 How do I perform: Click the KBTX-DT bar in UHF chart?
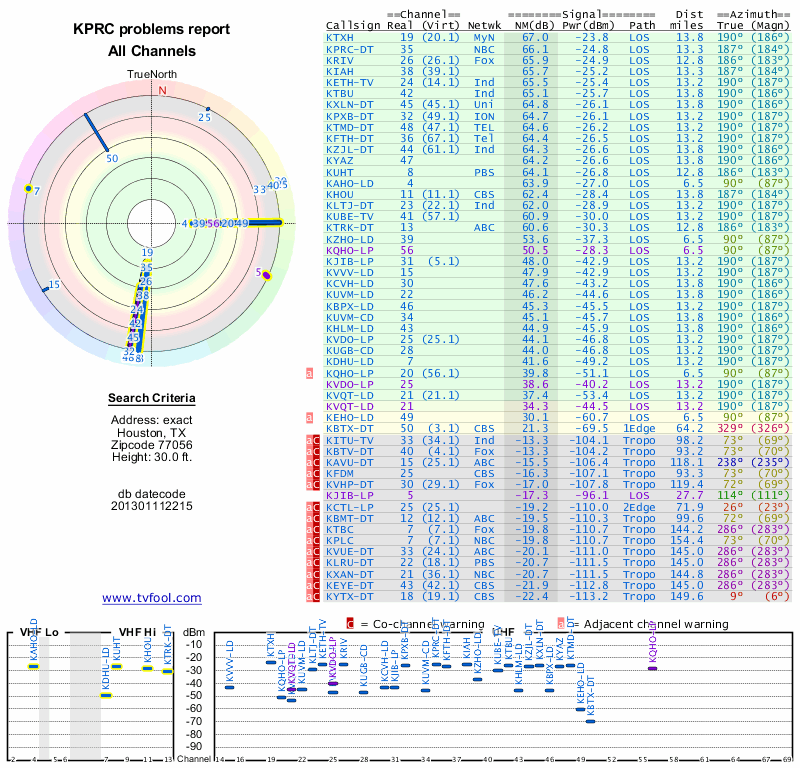[590, 722]
